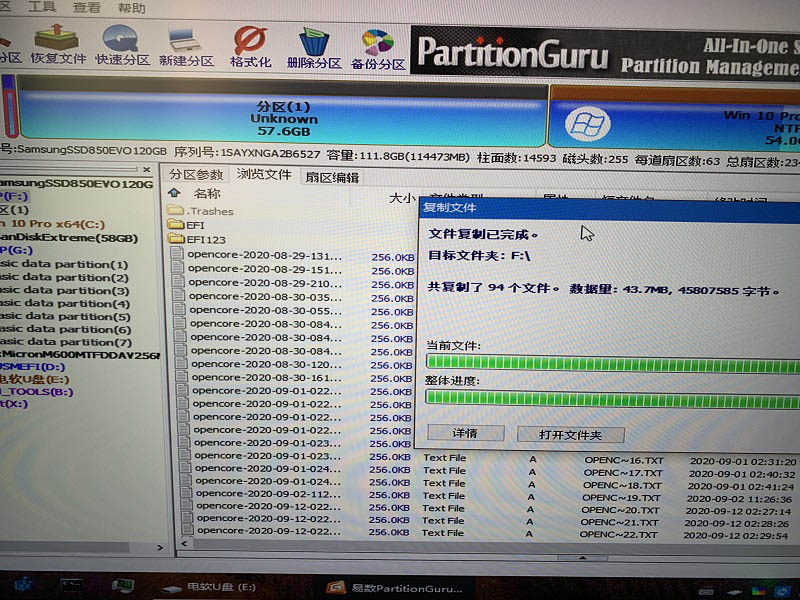Select basic data partition(1) in tree

64,264
